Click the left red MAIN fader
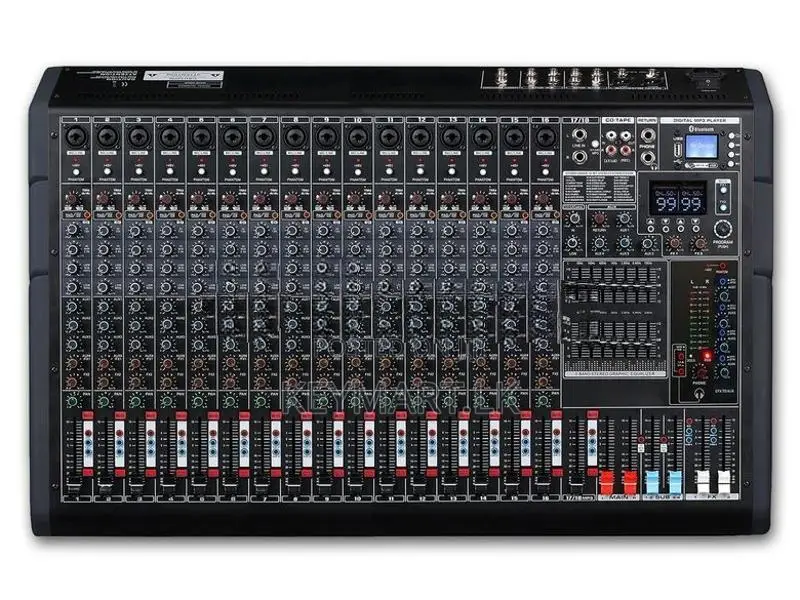The width and height of the screenshot is (800, 600). coord(606,482)
